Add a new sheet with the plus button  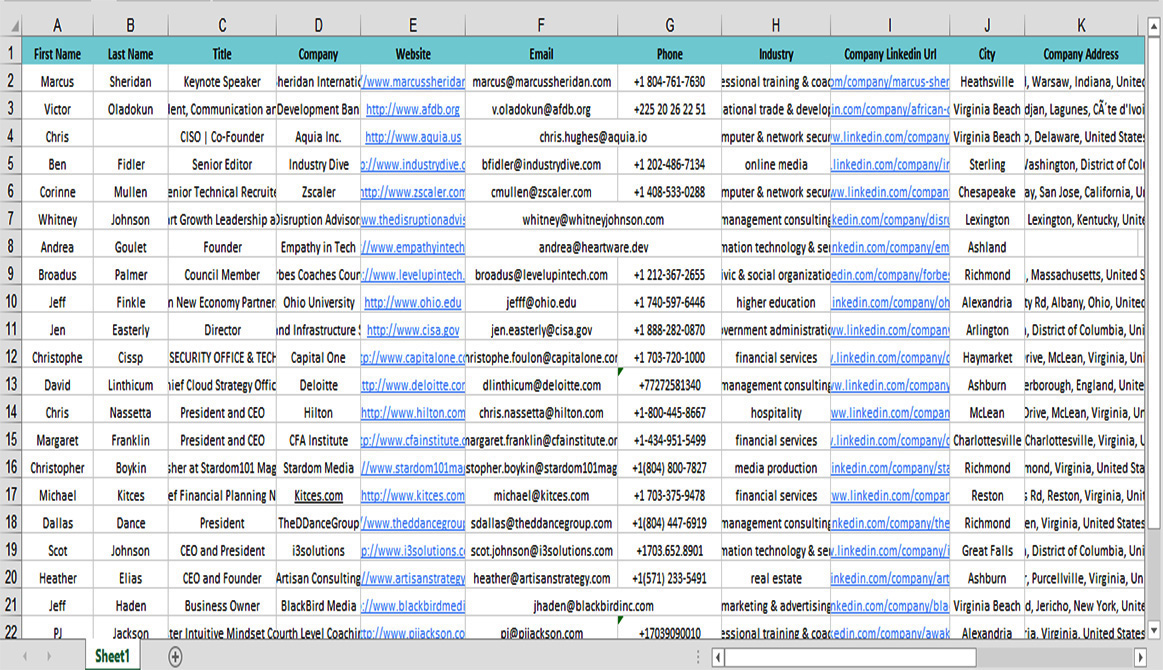[175, 657]
